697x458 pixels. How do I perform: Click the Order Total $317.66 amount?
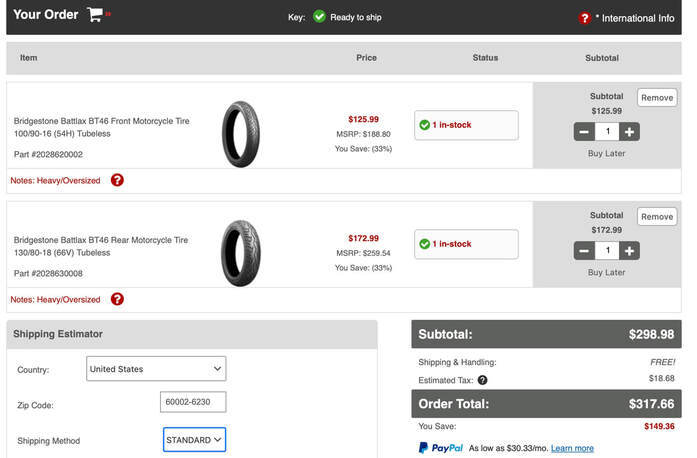tap(651, 404)
